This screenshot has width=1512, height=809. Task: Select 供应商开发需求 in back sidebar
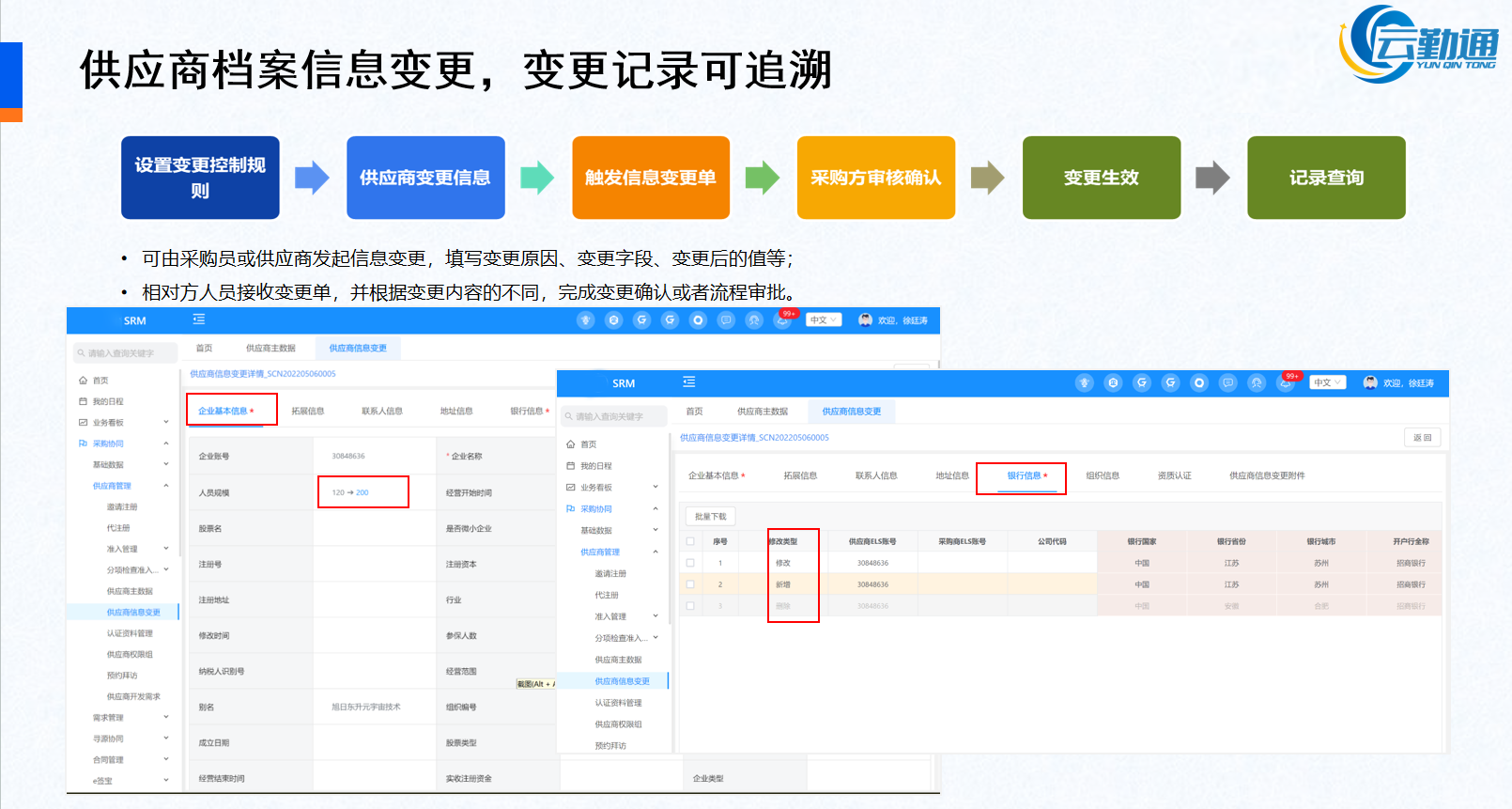133,696
